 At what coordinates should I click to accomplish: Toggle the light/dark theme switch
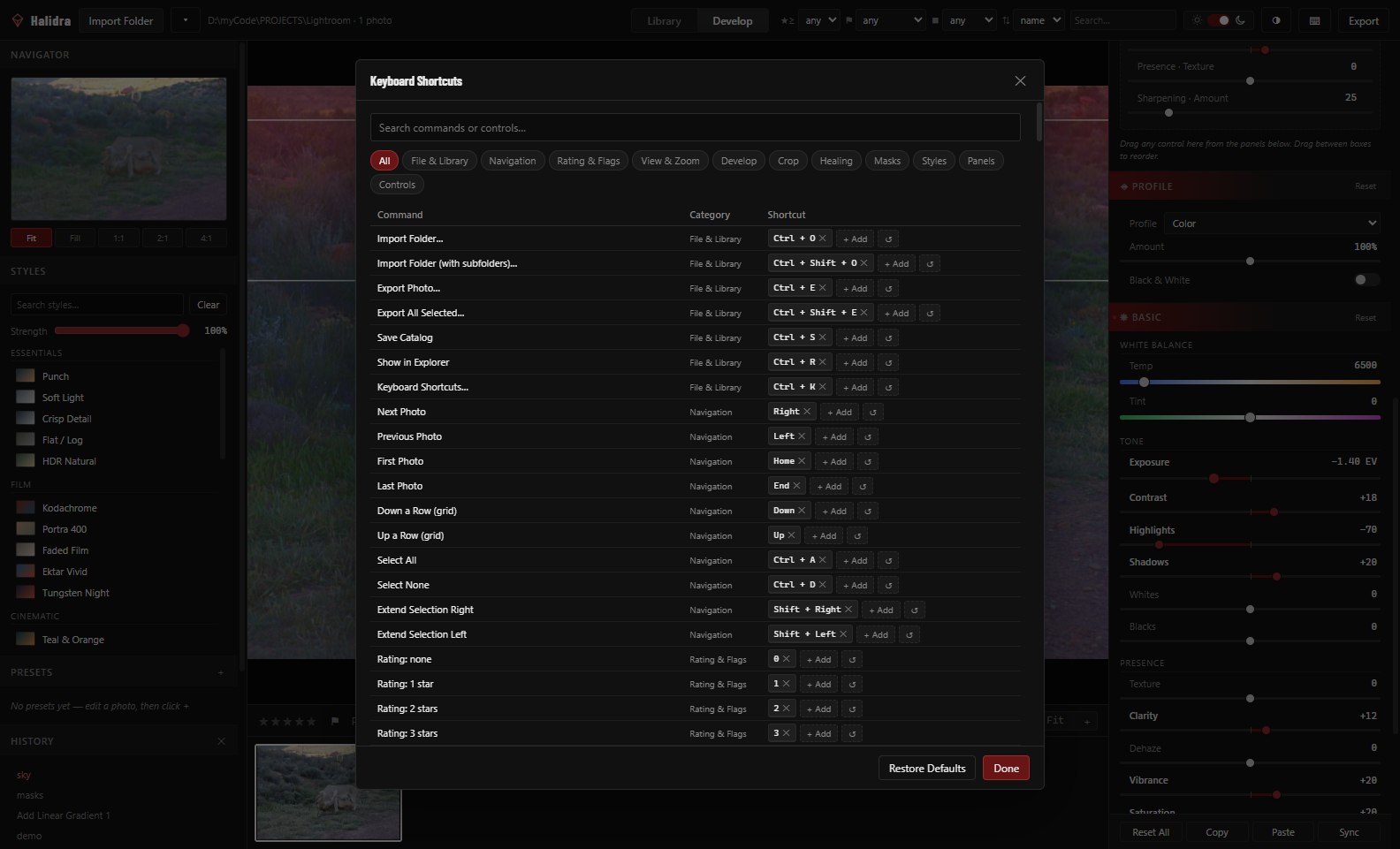(x=1219, y=20)
